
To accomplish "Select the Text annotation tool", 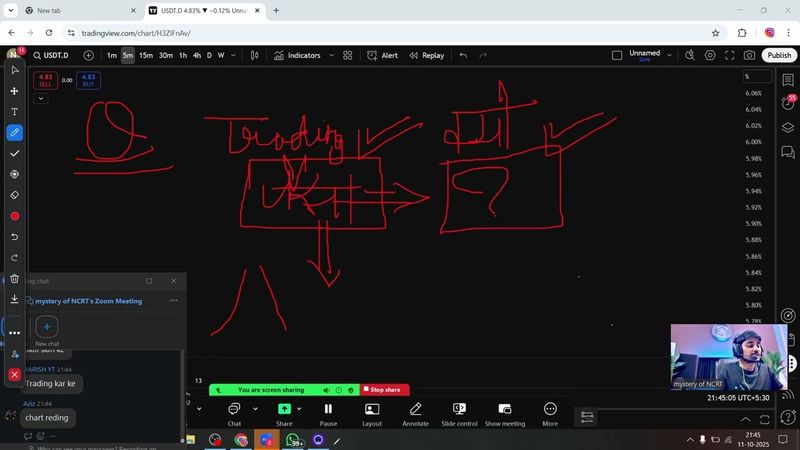I will point(14,112).
